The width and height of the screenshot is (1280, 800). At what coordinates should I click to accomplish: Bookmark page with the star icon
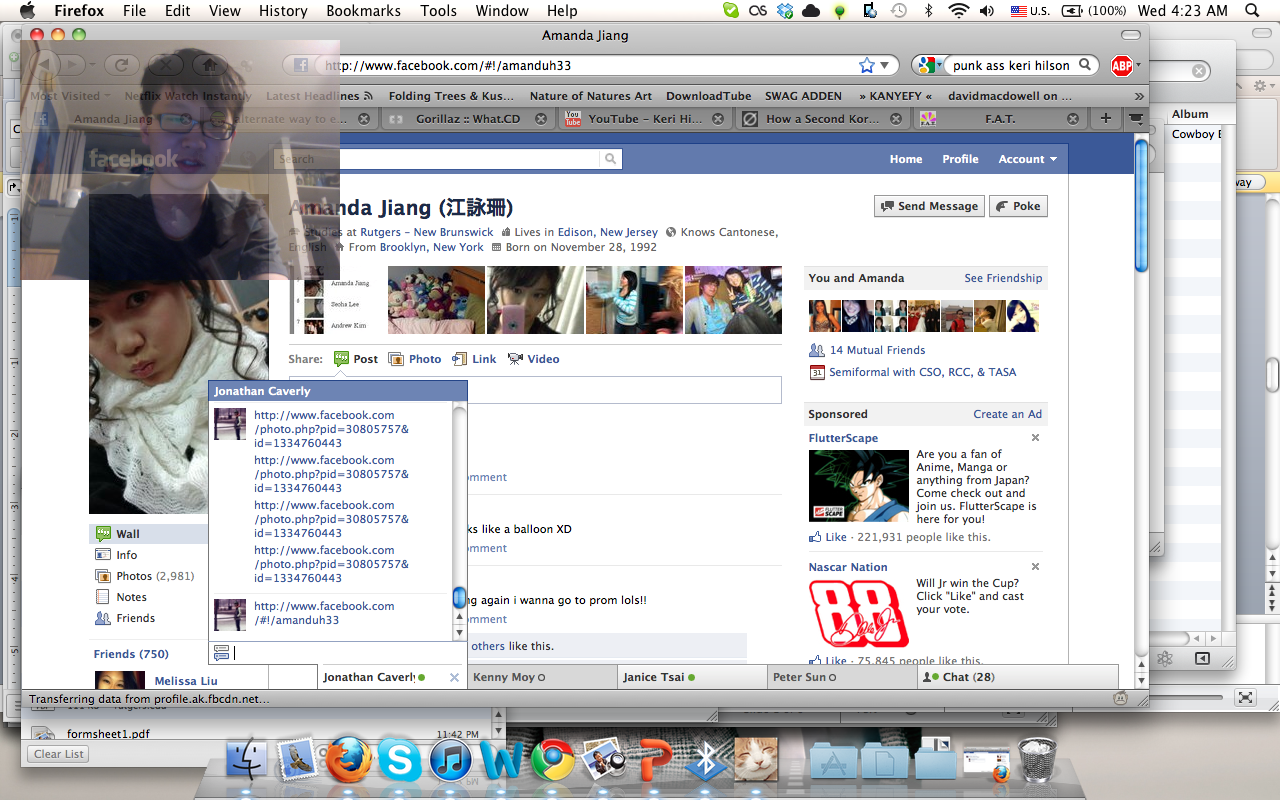(866, 66)
